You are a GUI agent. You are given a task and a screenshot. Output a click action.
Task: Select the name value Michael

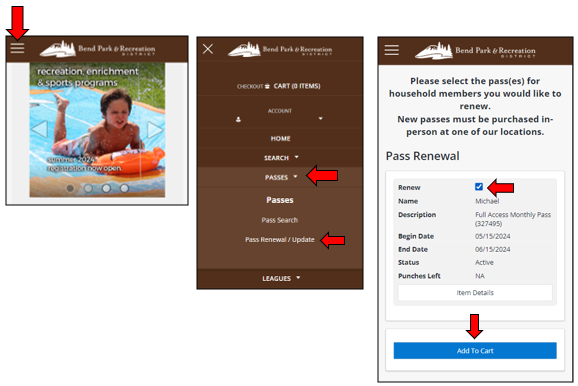pos(487,201)
